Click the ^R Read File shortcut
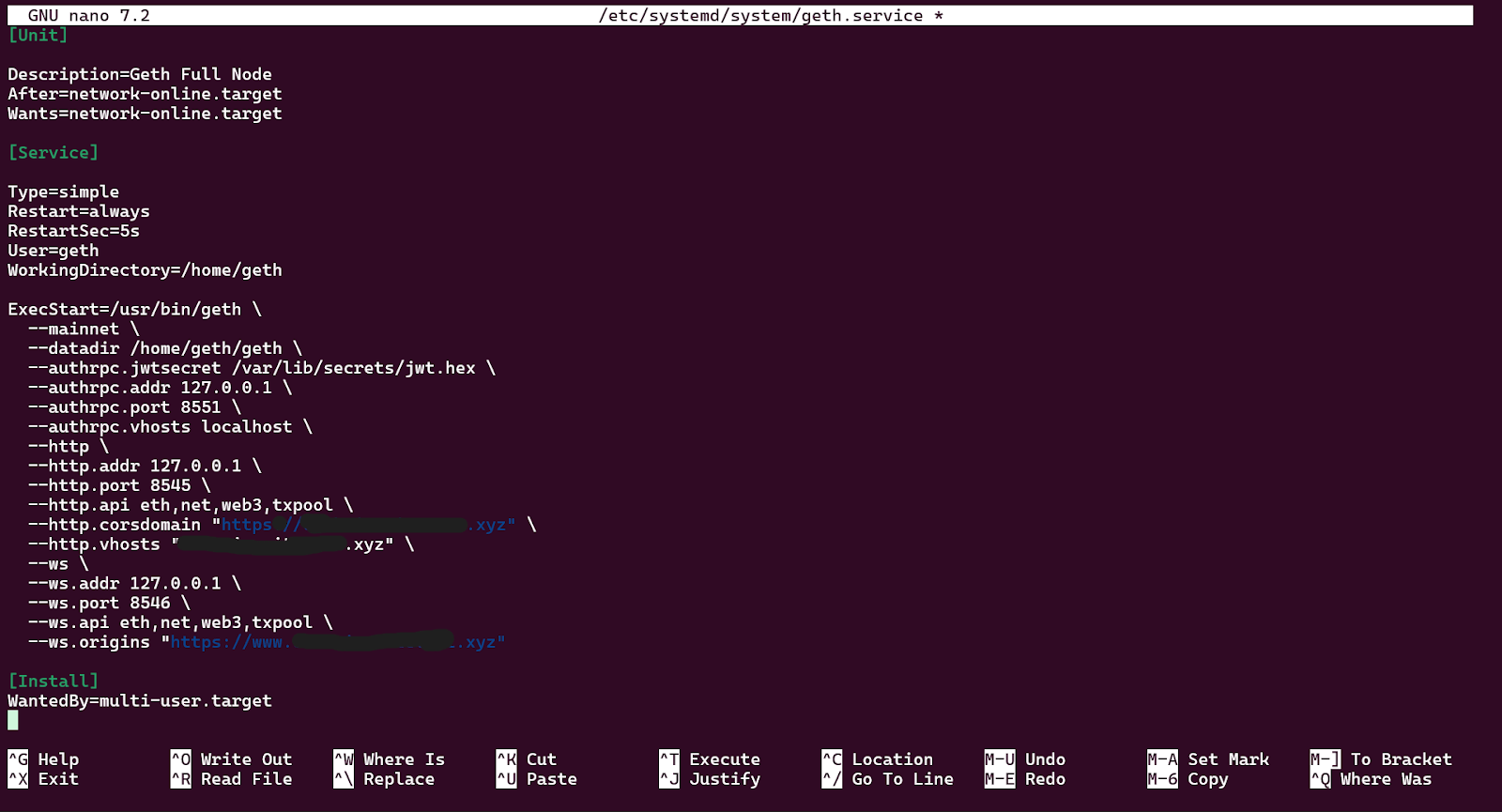 click(231, 779)
